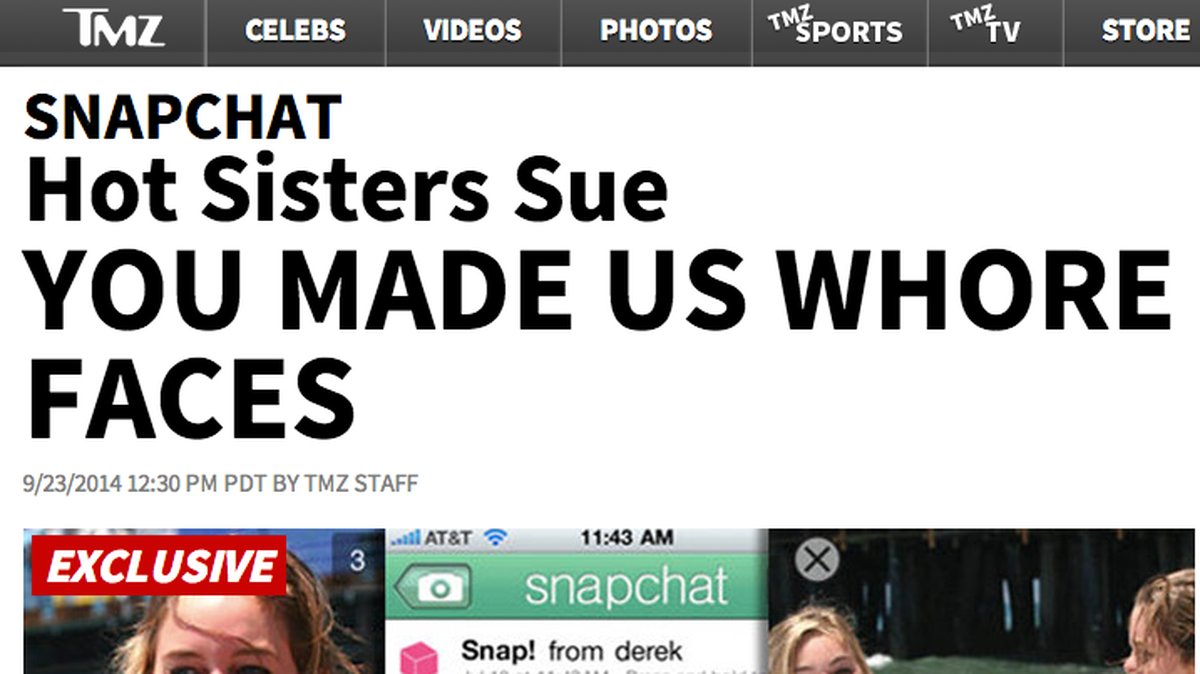This screenshot has width=1200, height=674.
Task: Click the gallery count badge showing 3
Action: pyautogui.click(x=357, y=561)
